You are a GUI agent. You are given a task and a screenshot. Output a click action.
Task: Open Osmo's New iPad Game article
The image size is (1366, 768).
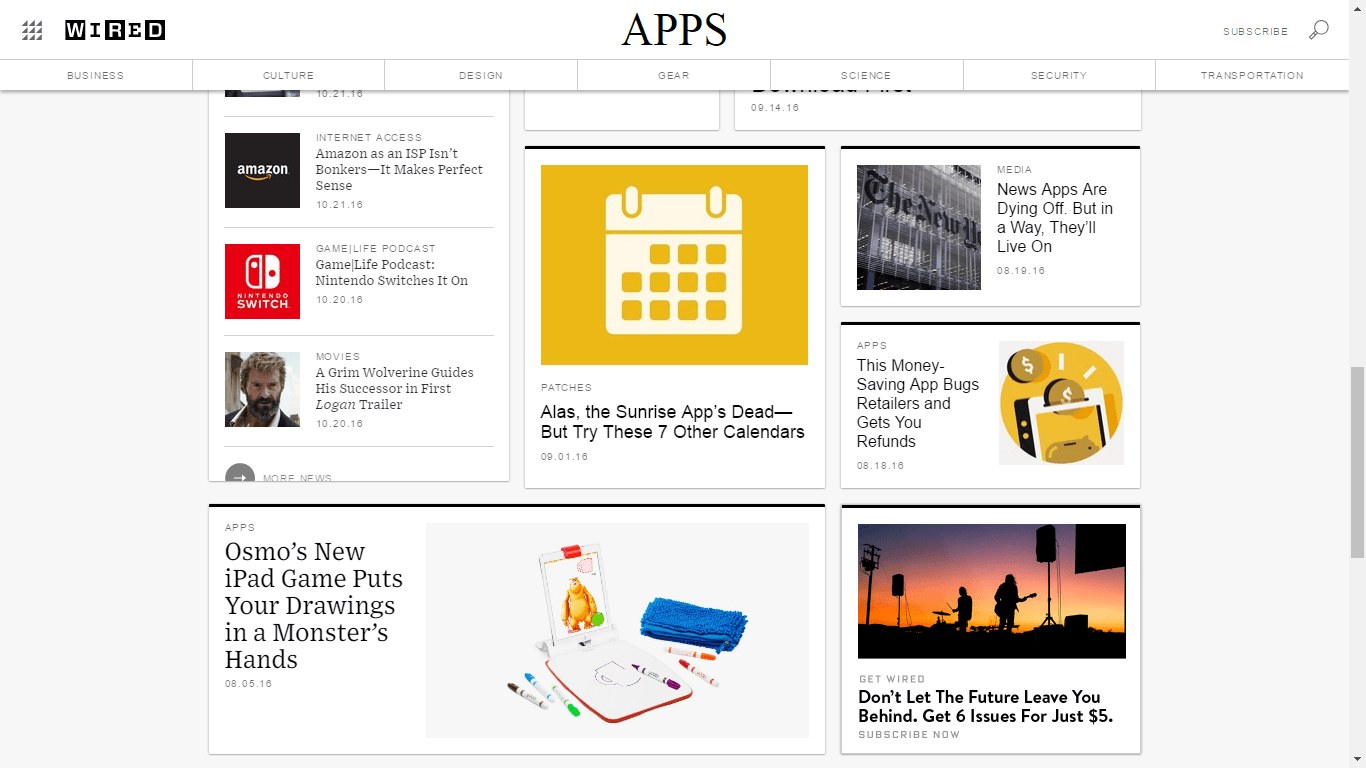point(314,605)
